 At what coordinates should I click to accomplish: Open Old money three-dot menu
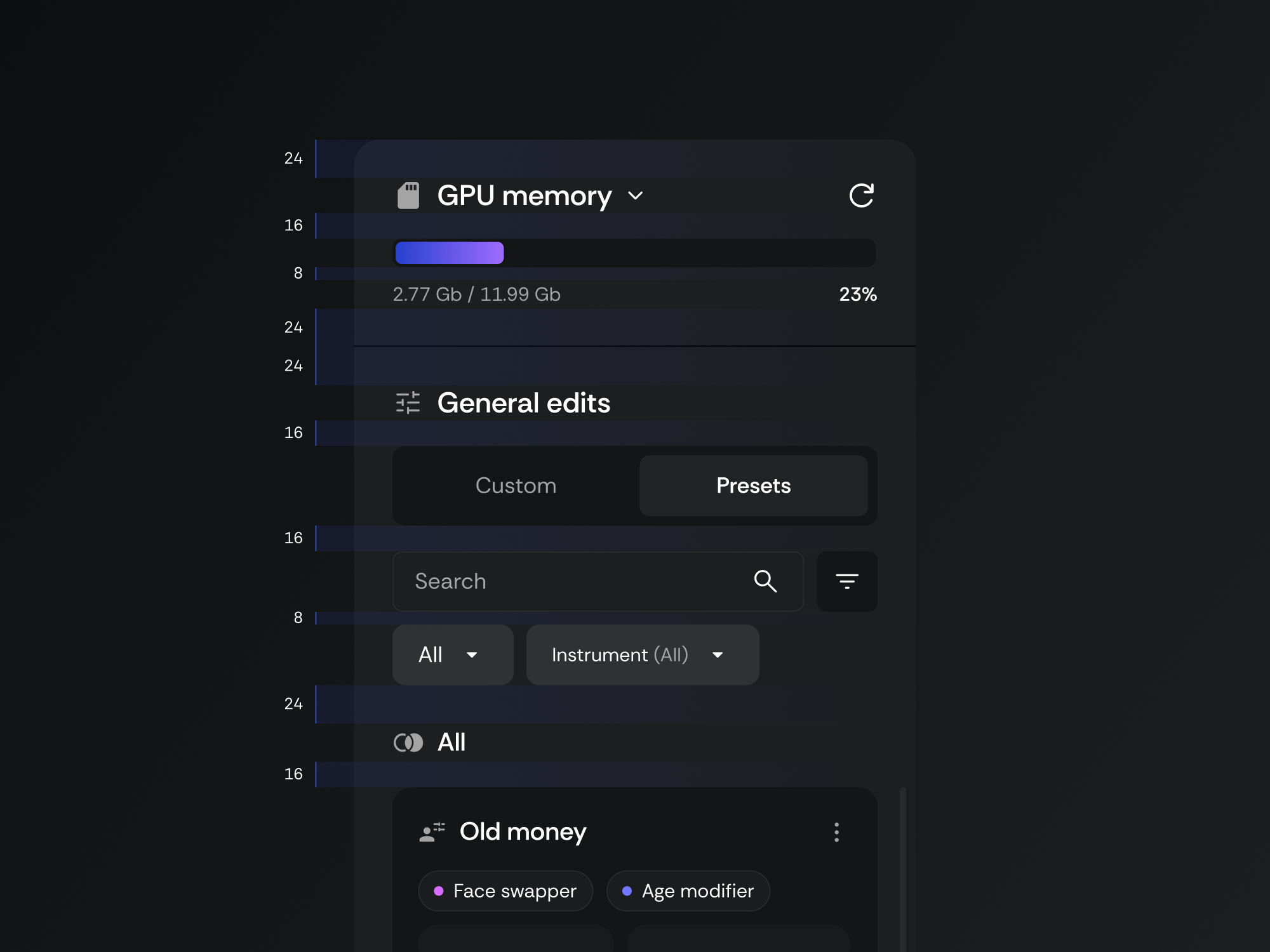tap(836, 832)
